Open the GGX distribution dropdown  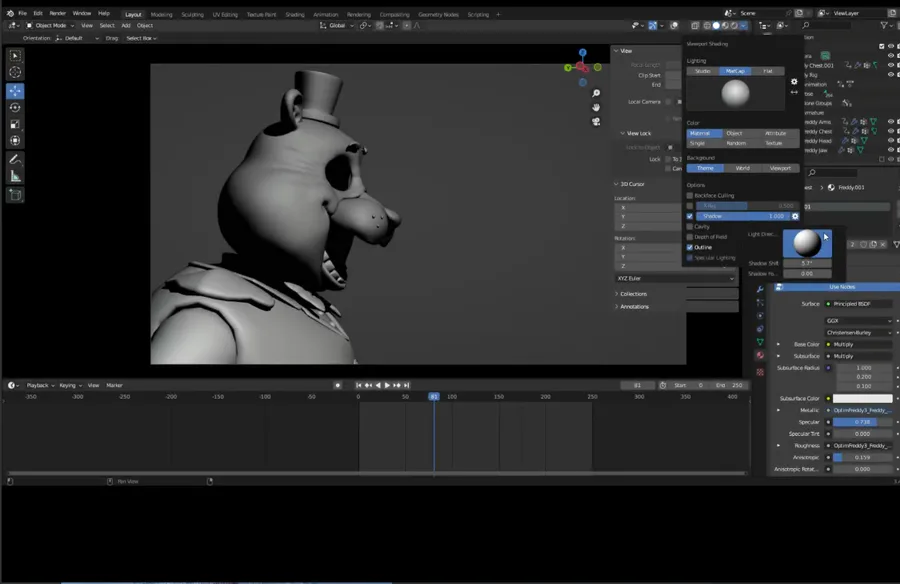[859, 321]
